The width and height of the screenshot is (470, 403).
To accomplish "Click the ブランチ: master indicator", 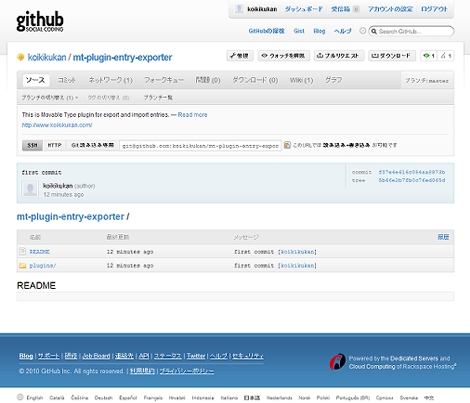I will coord(427,81).
